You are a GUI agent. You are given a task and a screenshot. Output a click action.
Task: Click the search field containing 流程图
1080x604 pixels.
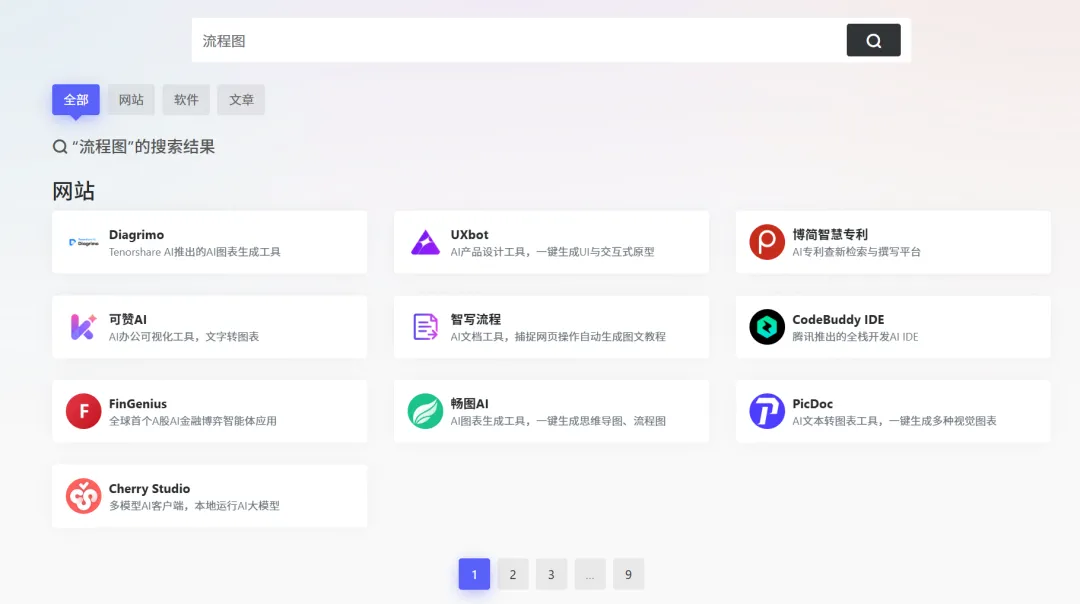[x=519, y=41]
